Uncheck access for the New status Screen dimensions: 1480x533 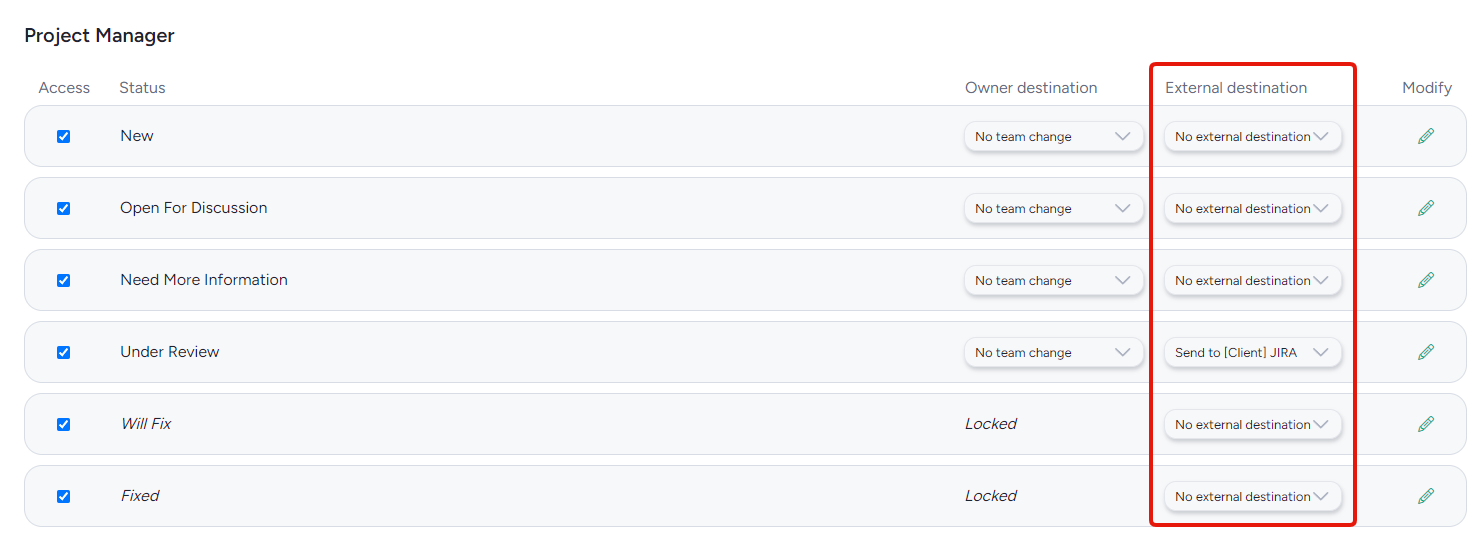(64, 136)
